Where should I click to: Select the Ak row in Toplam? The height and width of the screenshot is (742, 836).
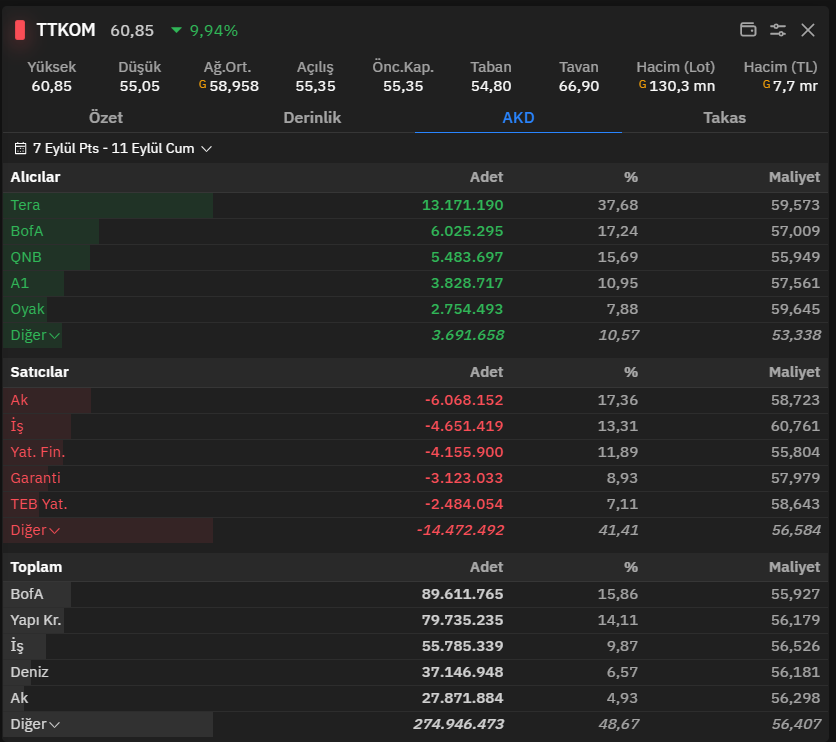415,698
